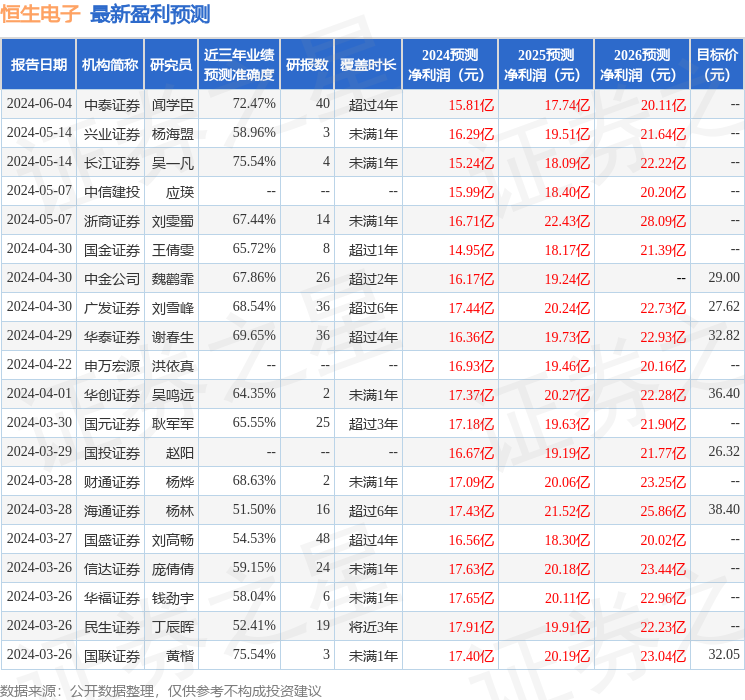Click analyst name 耿军军
Screen dimensions: 745x700
(x=173, y=423)
